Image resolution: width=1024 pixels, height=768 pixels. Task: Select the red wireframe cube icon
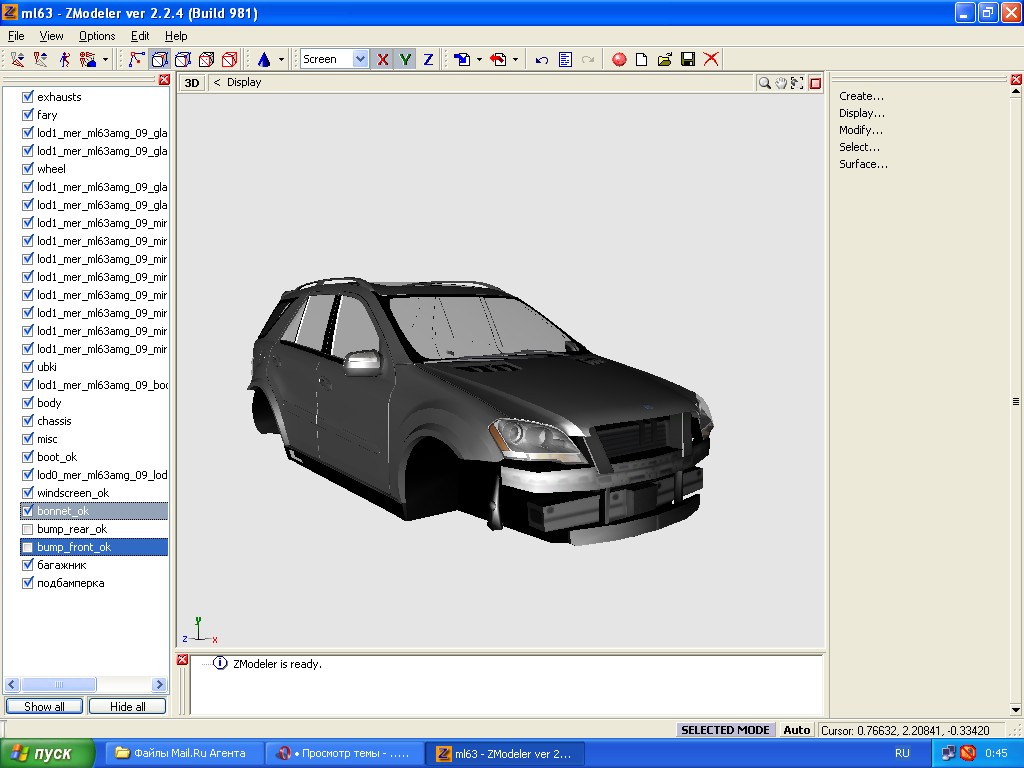pos(229,59)
